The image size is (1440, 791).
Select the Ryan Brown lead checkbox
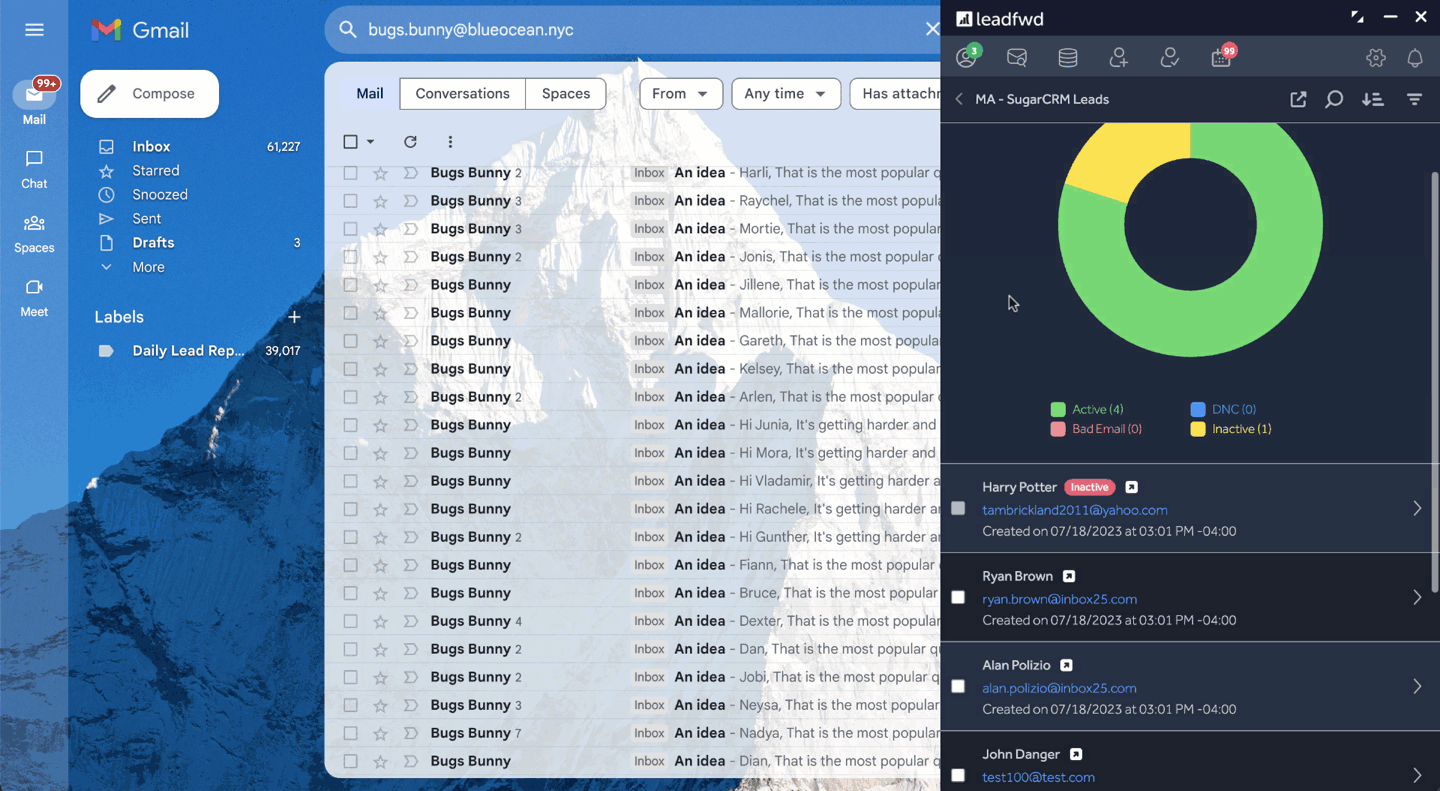pos(958,597)
